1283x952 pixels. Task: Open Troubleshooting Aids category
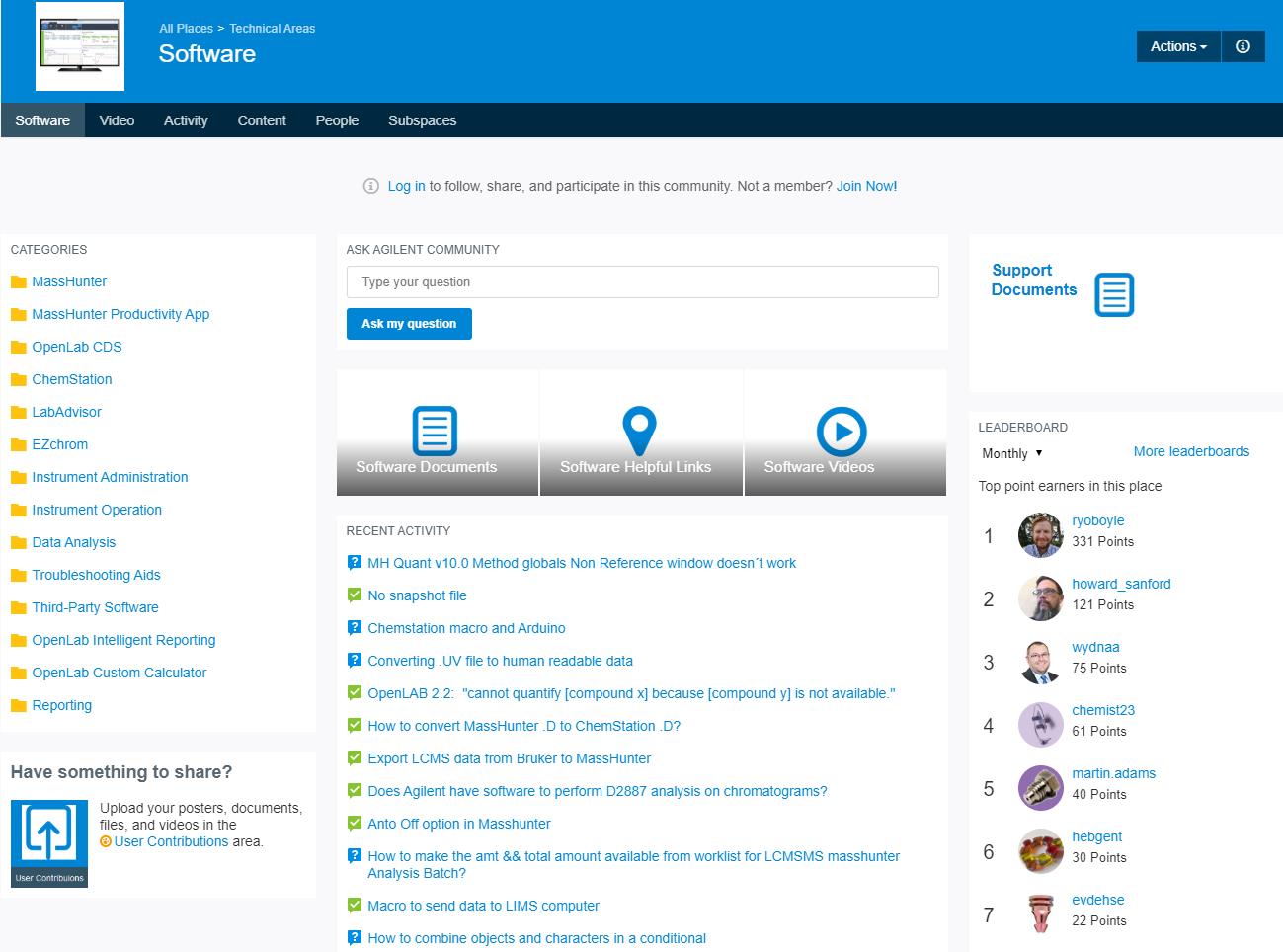96,575
